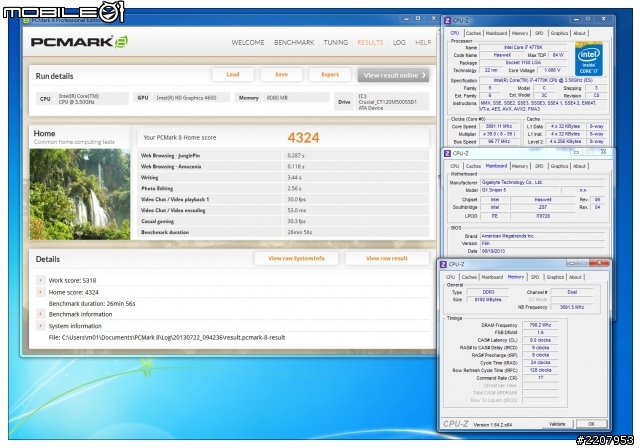Image resolution: width=640 pixels, height=448 pixels.
Task: Open the TUNING tab
Action: (336, 42)
